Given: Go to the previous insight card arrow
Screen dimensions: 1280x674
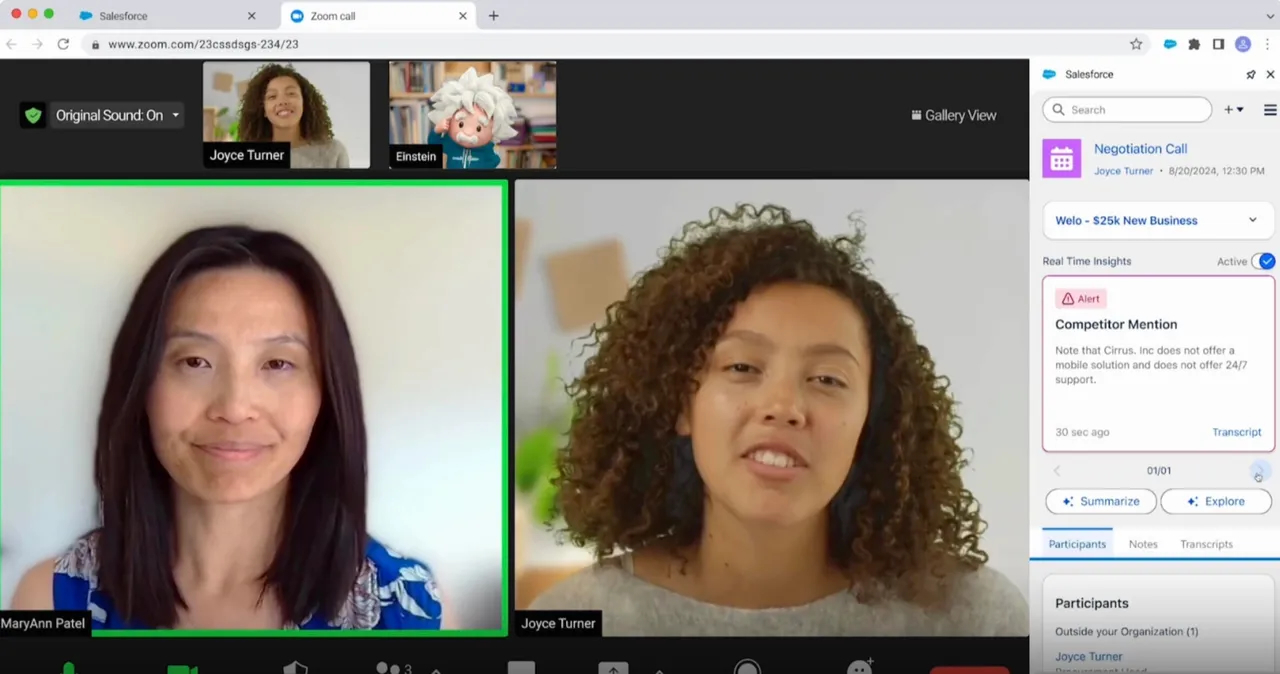Looking at the screenshot, I should pos(1056,471).
